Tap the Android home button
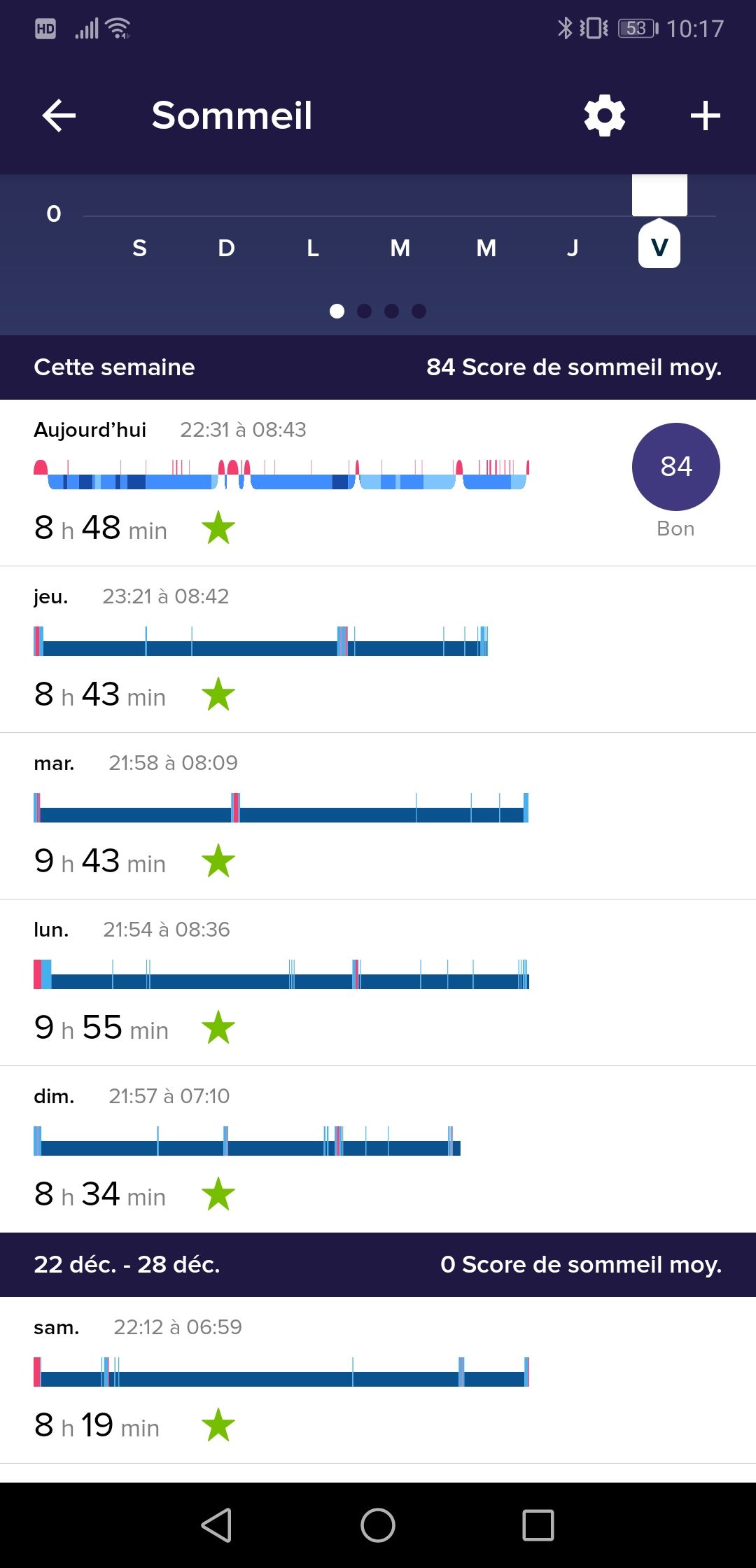The width and height of the screenshot is (756, 1568). (378, 1525)
